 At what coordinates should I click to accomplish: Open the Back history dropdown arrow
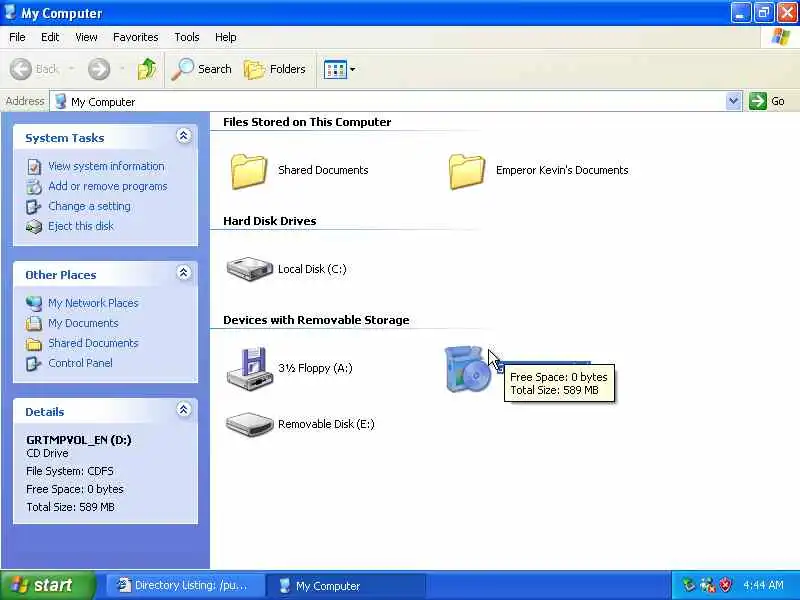click(71, 69)
